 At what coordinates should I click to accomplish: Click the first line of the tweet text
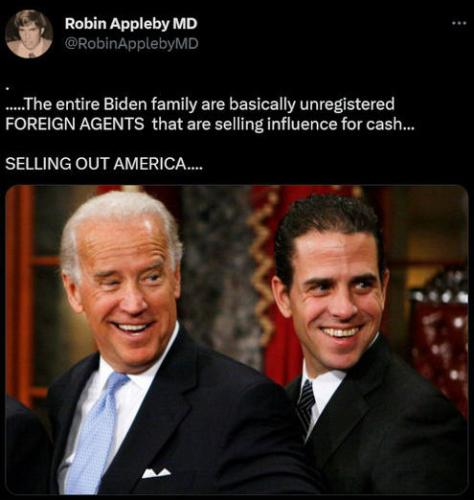coord(200,104)
